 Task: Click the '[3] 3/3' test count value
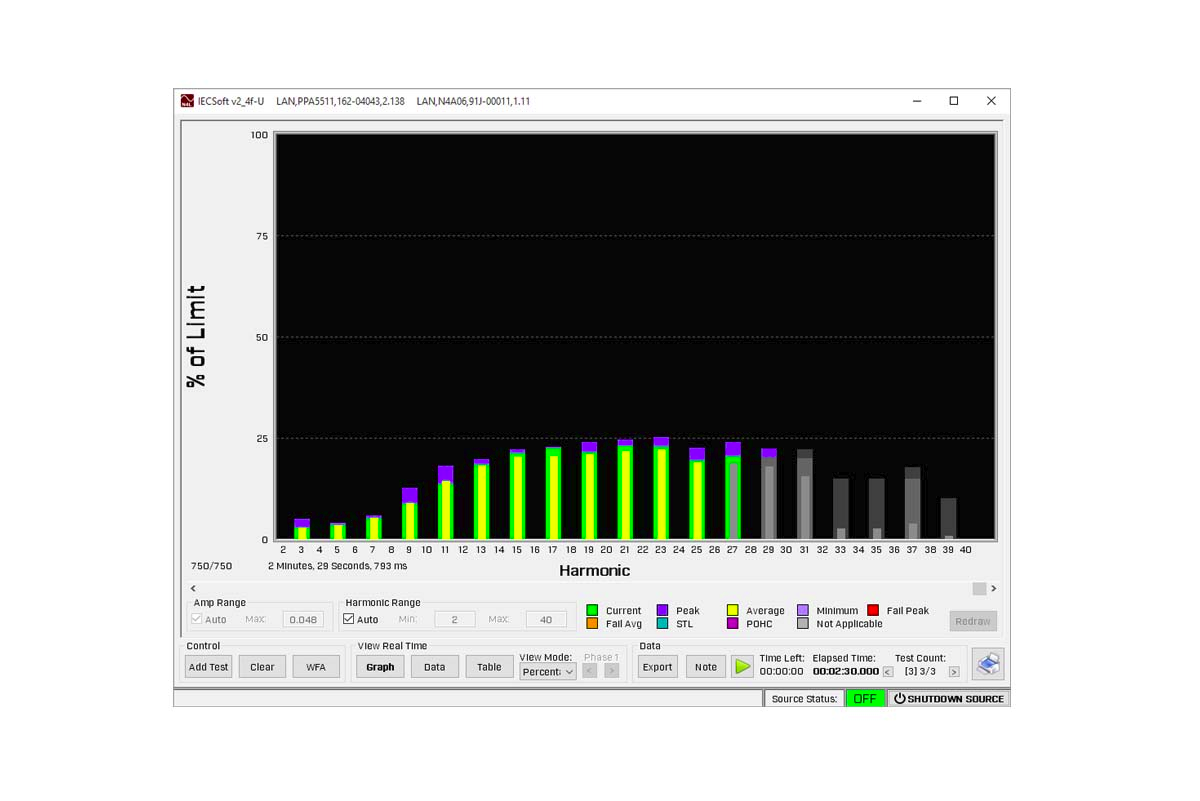click(920, 671)
